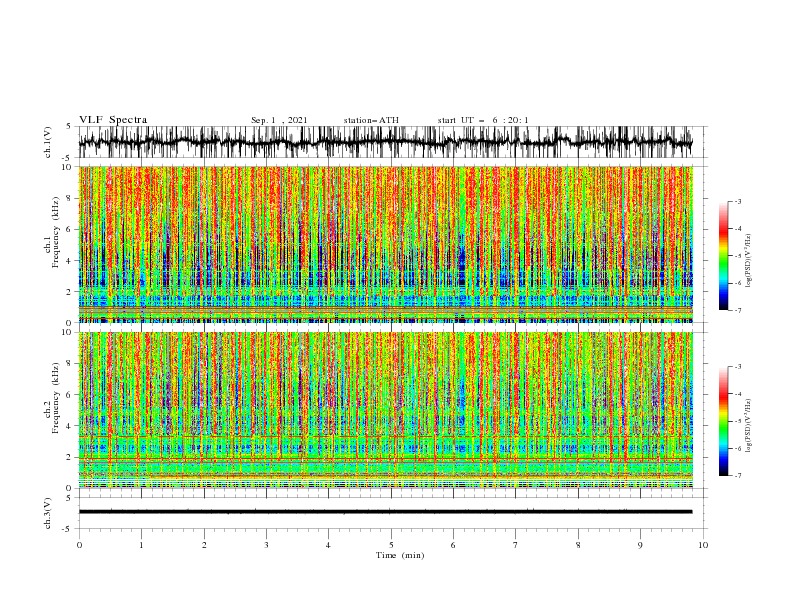Click the "VLF Spectra" plot title
This screenshot has height=612, width=792.
113,120
